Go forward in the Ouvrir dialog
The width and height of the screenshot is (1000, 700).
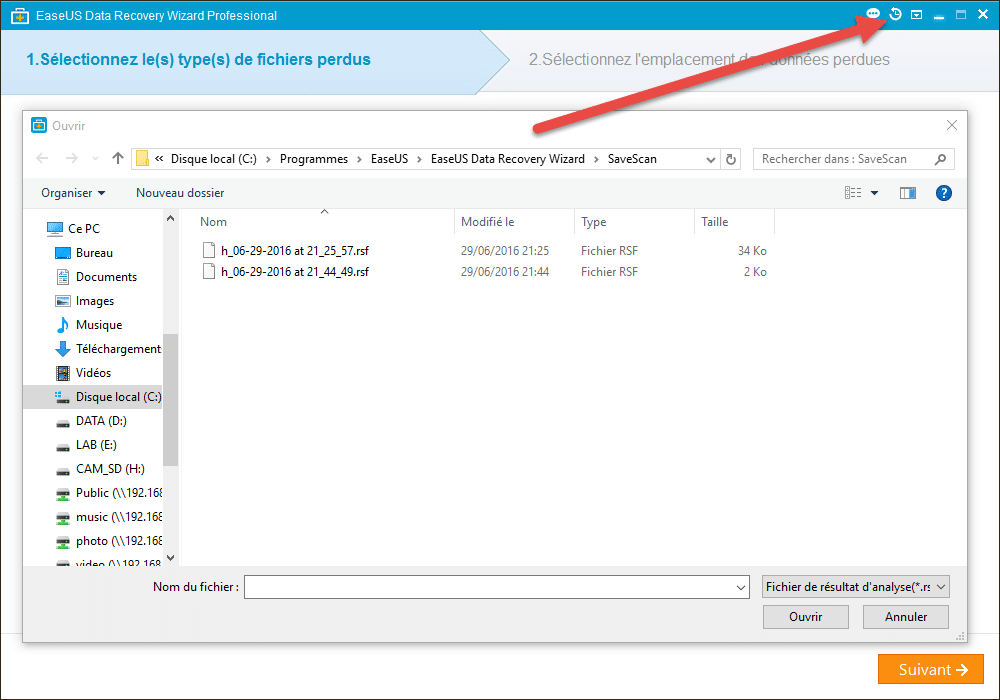[x=71, y=158]
